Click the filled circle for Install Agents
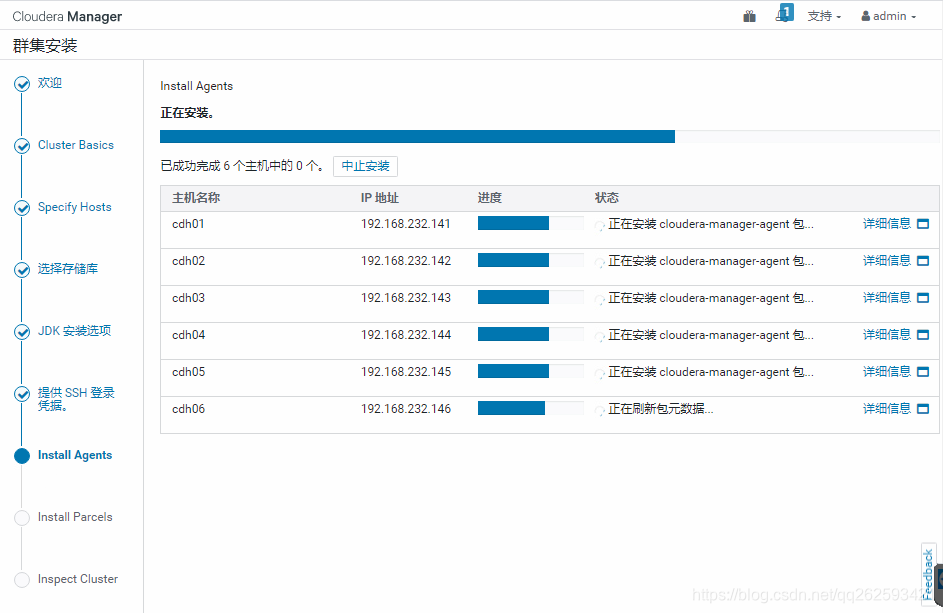Viewport: 943px width, 613px height. (22, 456)
